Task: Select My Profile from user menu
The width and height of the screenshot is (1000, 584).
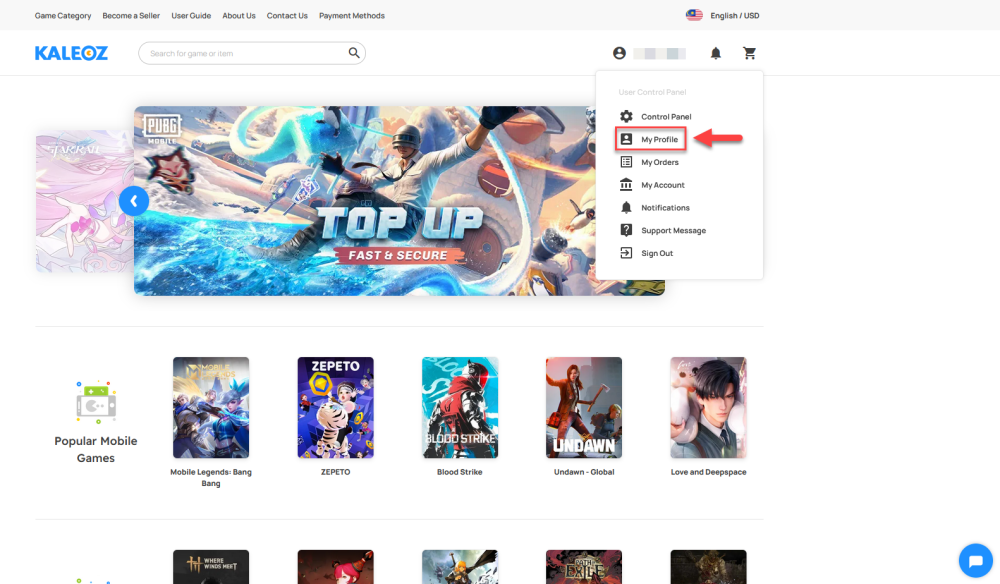Action: click(659, 140)
